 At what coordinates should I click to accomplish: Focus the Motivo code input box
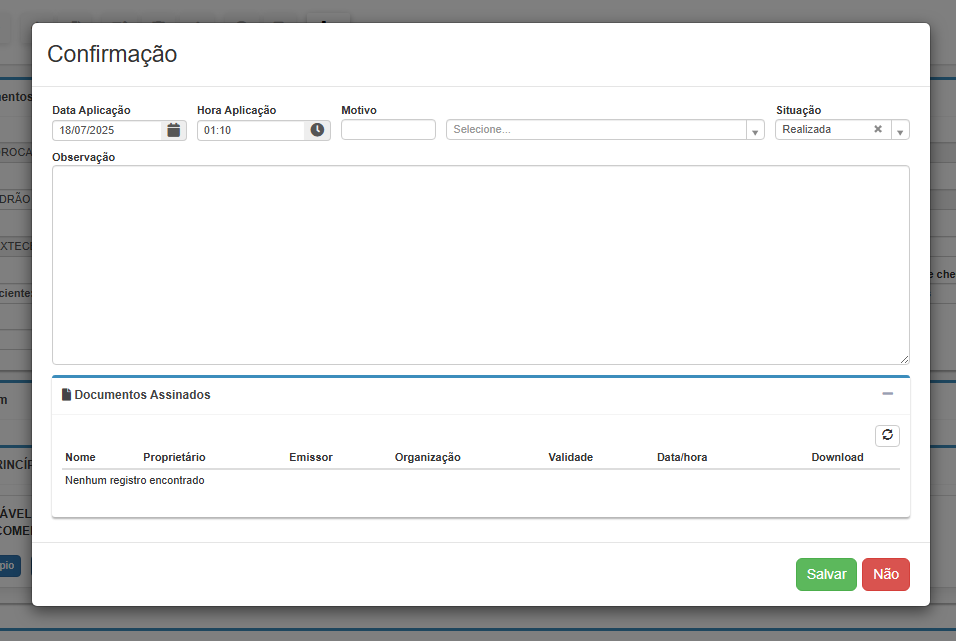click(388, 130)
